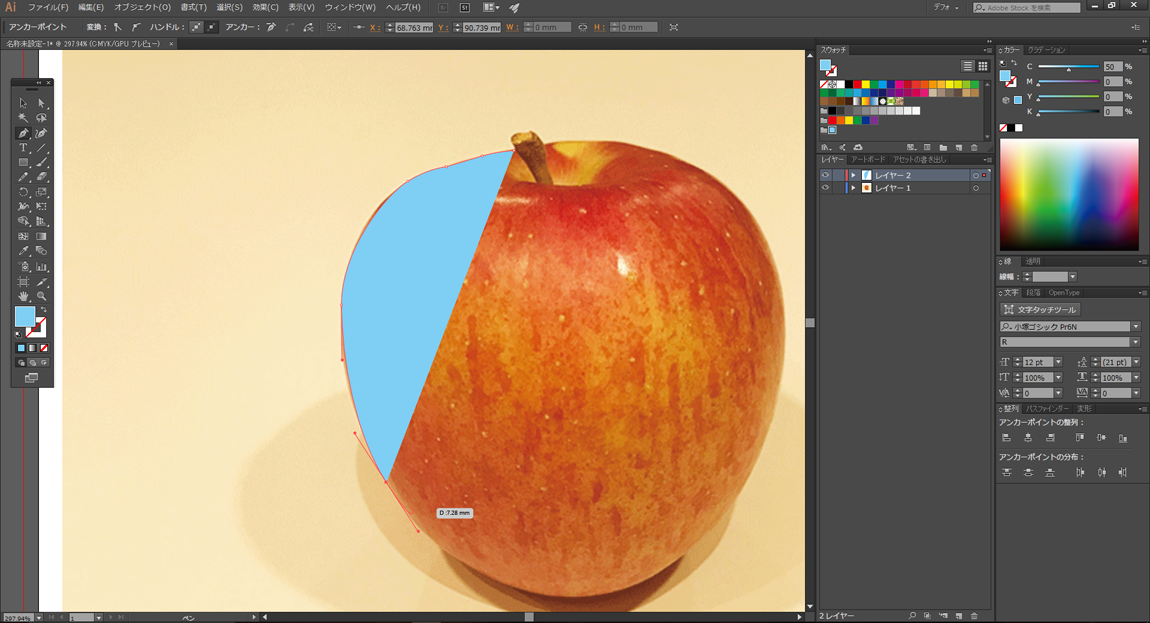1150x623 pixels.
Task: Switch to the グラデーション tab
Action: [x=1047, y=49]
